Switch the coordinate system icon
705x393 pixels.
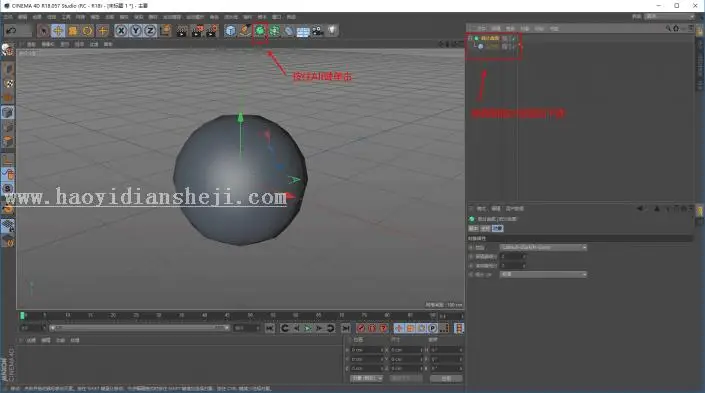click(x=165, y=31)
